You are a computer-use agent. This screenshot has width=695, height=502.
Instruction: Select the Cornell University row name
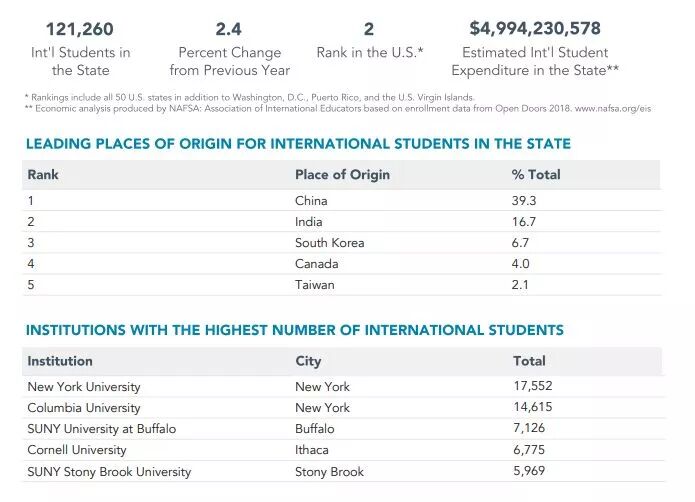[77, 450]
